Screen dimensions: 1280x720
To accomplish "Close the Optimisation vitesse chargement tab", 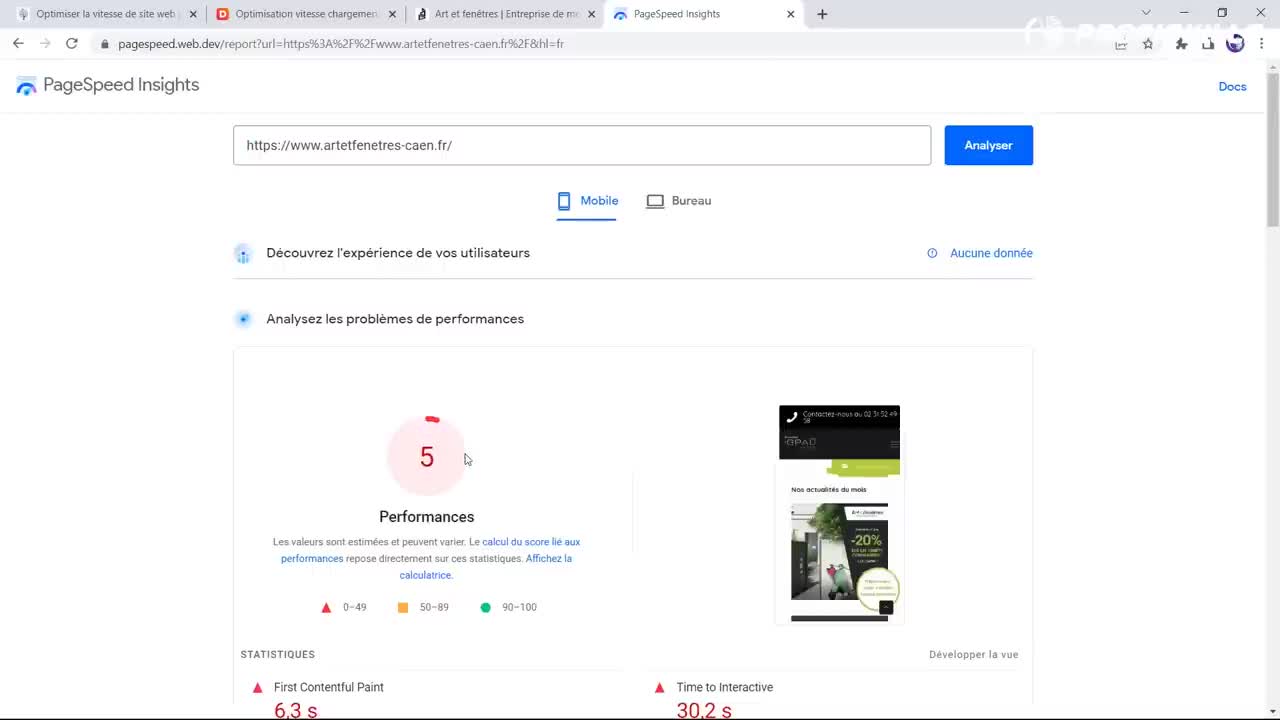I will 392,14.
